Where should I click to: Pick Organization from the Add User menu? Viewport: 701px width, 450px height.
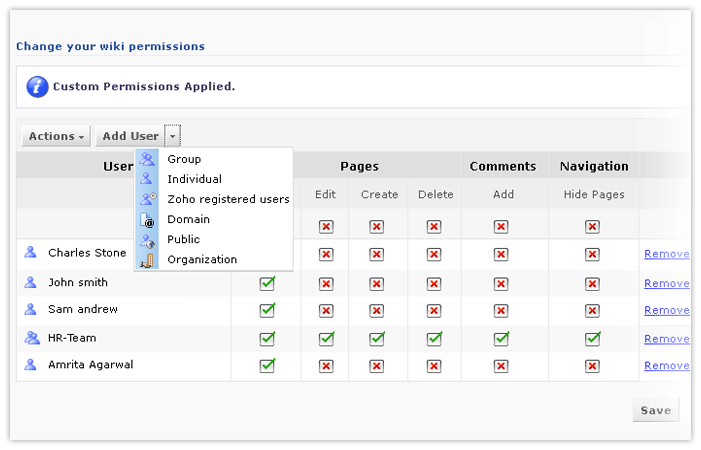click(214, 259)
